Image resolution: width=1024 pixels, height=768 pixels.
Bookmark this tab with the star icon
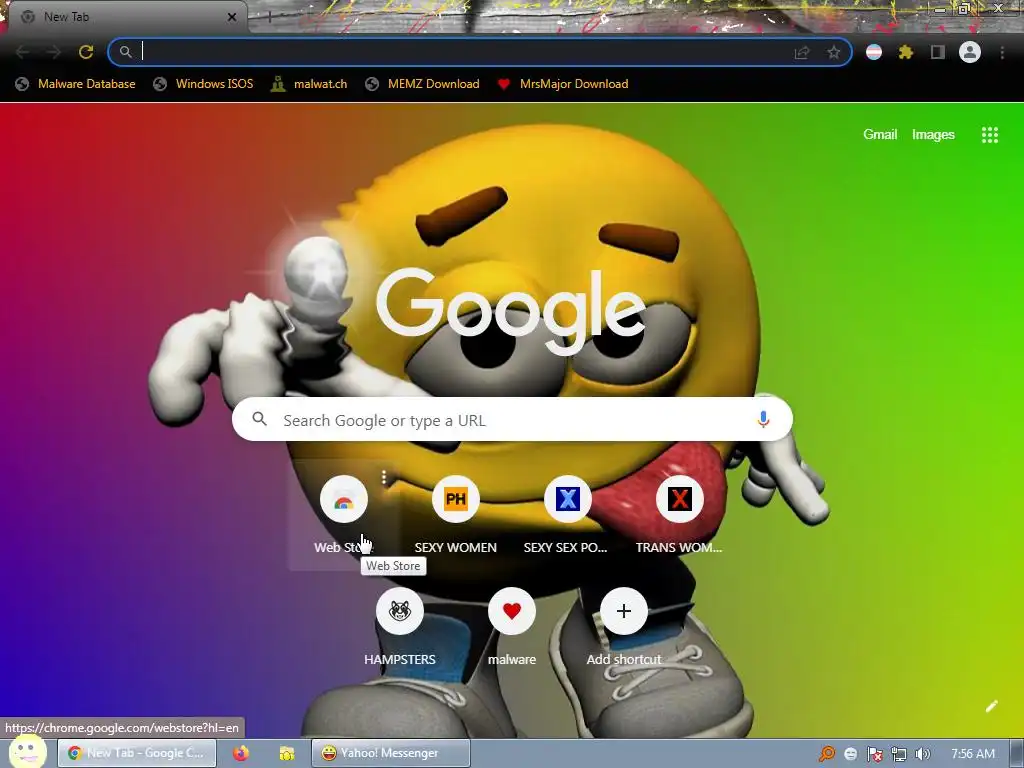(x=833, y=52)
